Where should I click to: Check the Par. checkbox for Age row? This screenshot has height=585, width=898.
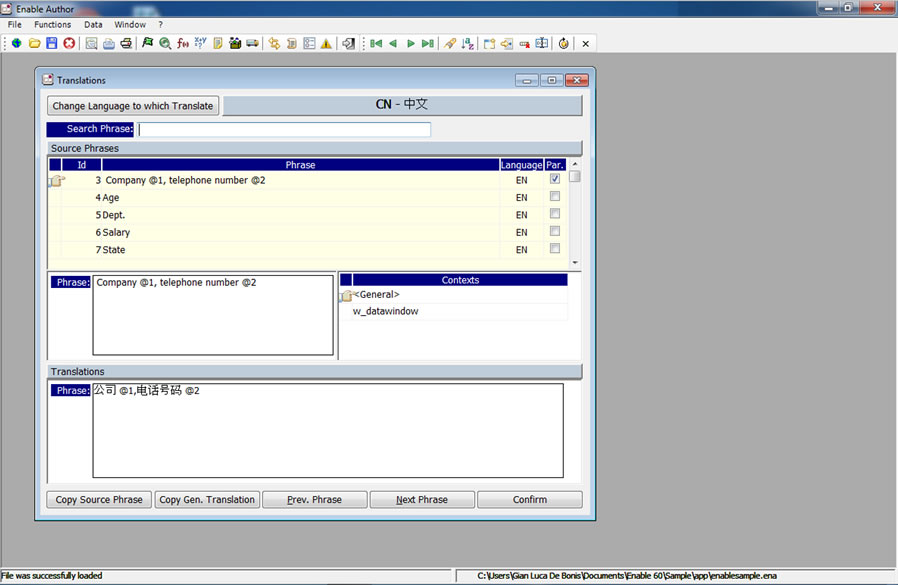tap(555, 197)
